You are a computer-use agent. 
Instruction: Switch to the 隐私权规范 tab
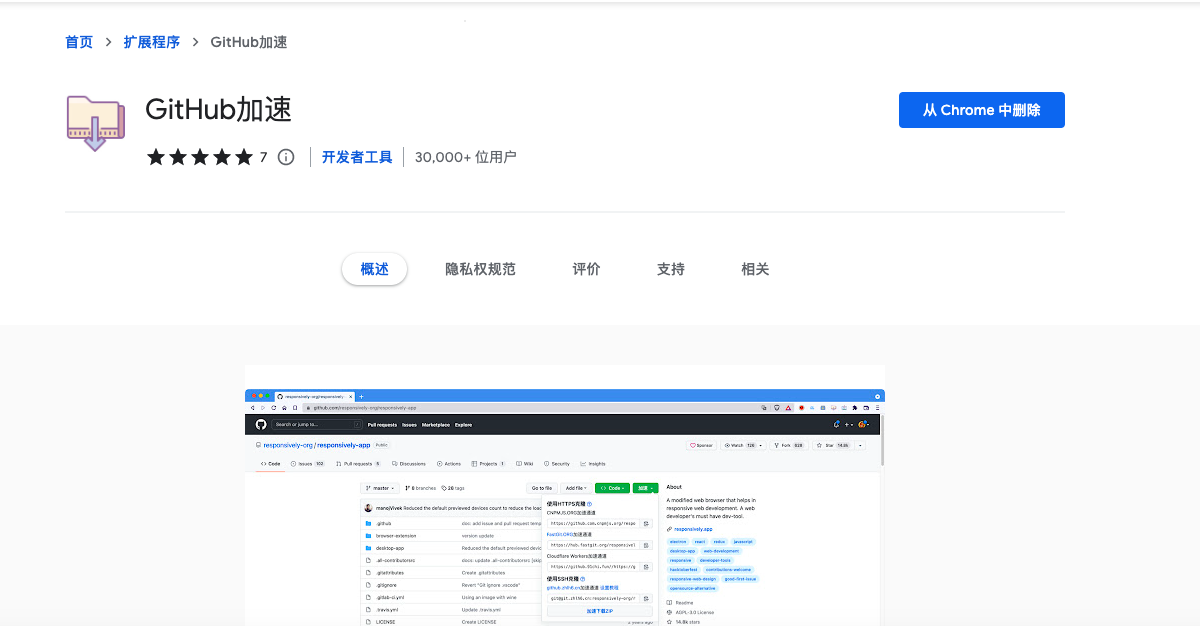click(480, 269)
